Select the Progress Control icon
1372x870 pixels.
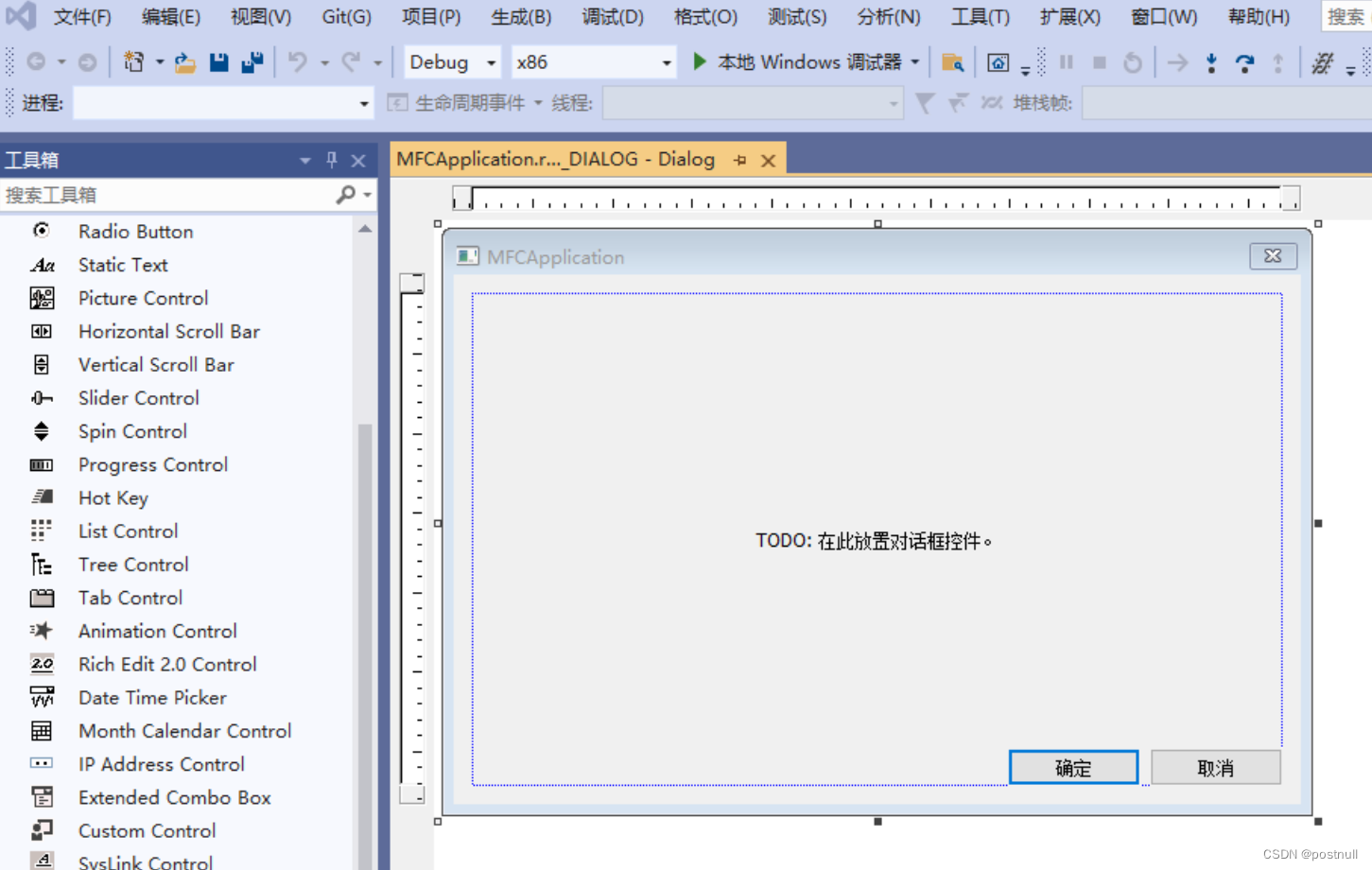(x=42, y=464)
